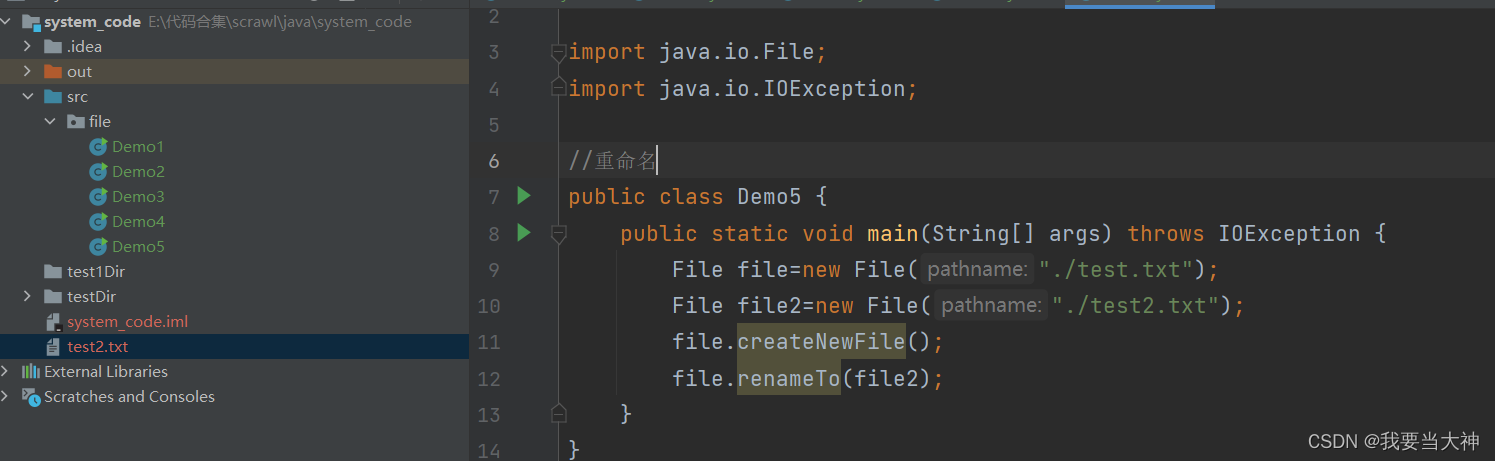Run class Demo5 from gutter arrow
The width and height of the screenshot is (1495, 461).
[x=523, y=196]
